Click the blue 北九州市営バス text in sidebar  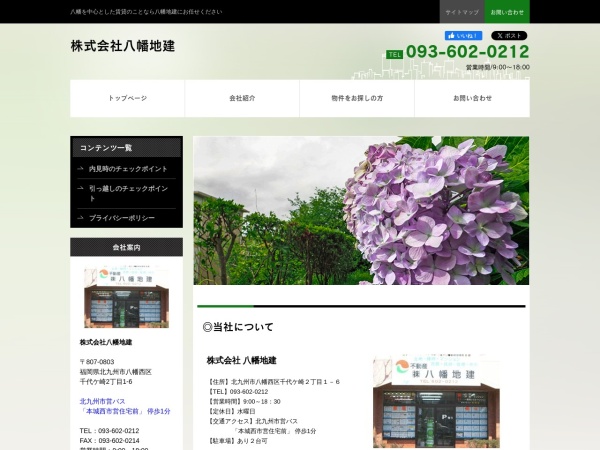pyautogui.click(x=102, y=401)
